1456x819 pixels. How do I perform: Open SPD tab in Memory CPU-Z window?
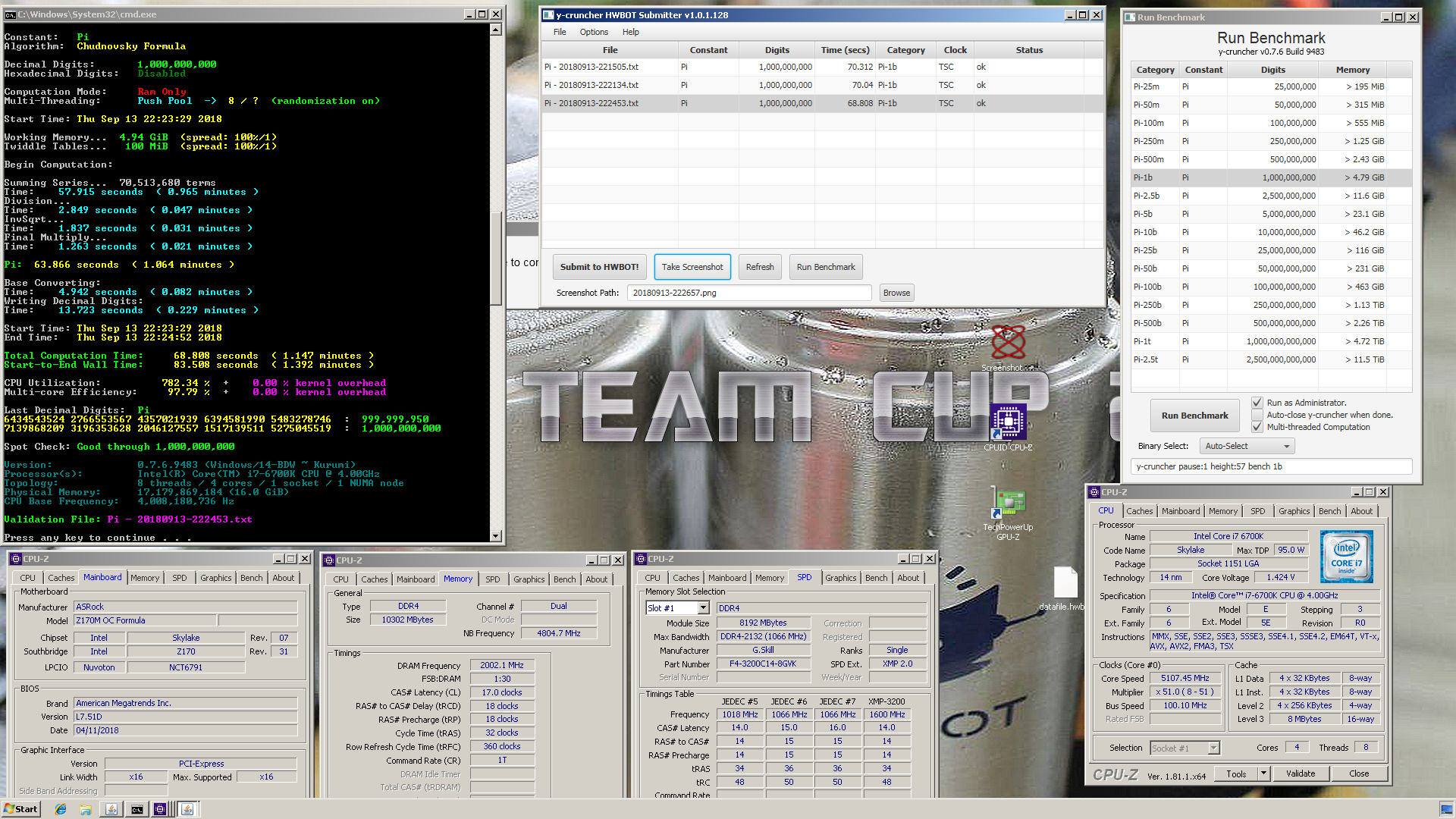[x=493, y=579]
